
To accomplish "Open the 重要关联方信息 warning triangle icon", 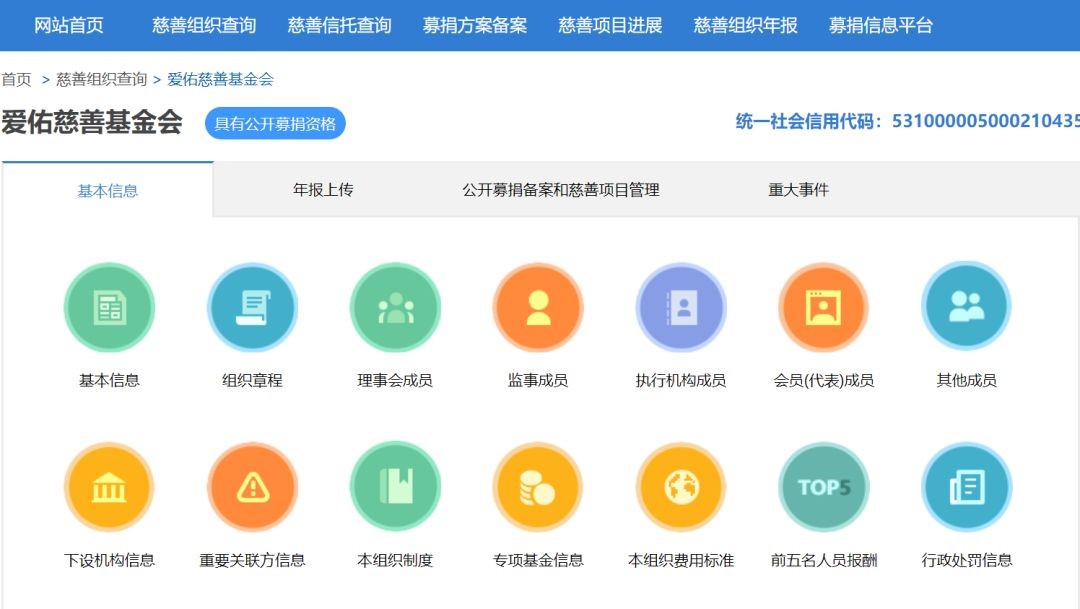I will coord(252,487).
